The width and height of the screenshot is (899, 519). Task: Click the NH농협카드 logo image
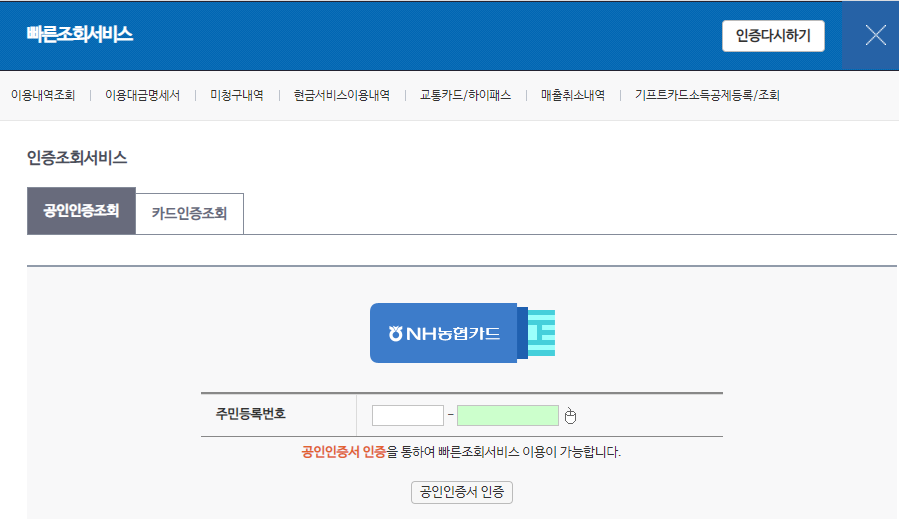coord(462,333)
